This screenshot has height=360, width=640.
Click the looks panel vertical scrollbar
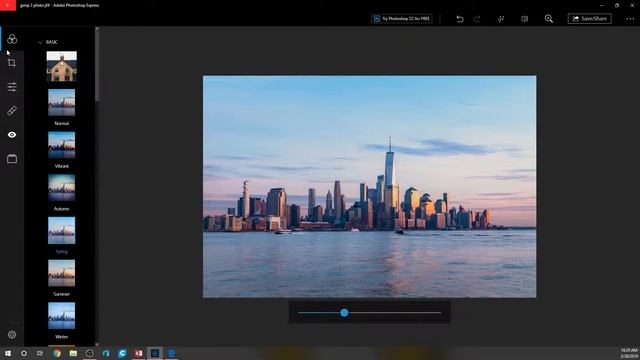click(97, 65)
